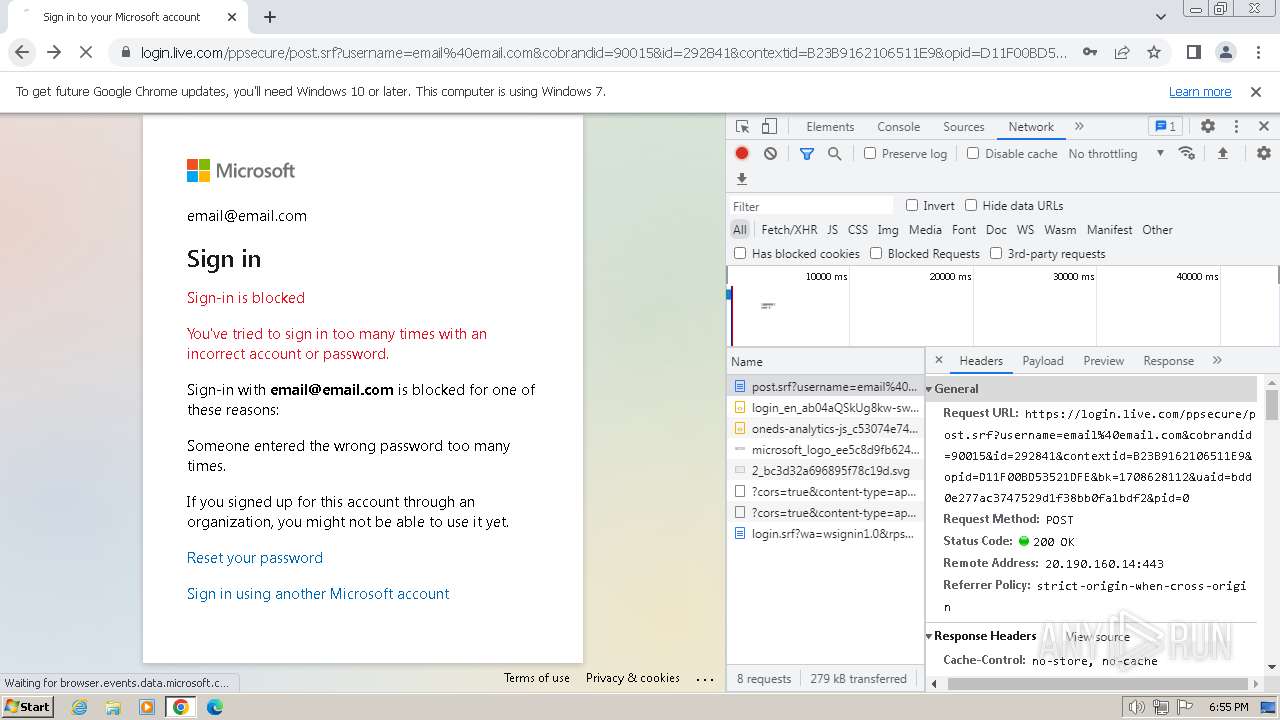
Task: Filter requests by Fetch/XHR
Action: (x=789, y=230)
